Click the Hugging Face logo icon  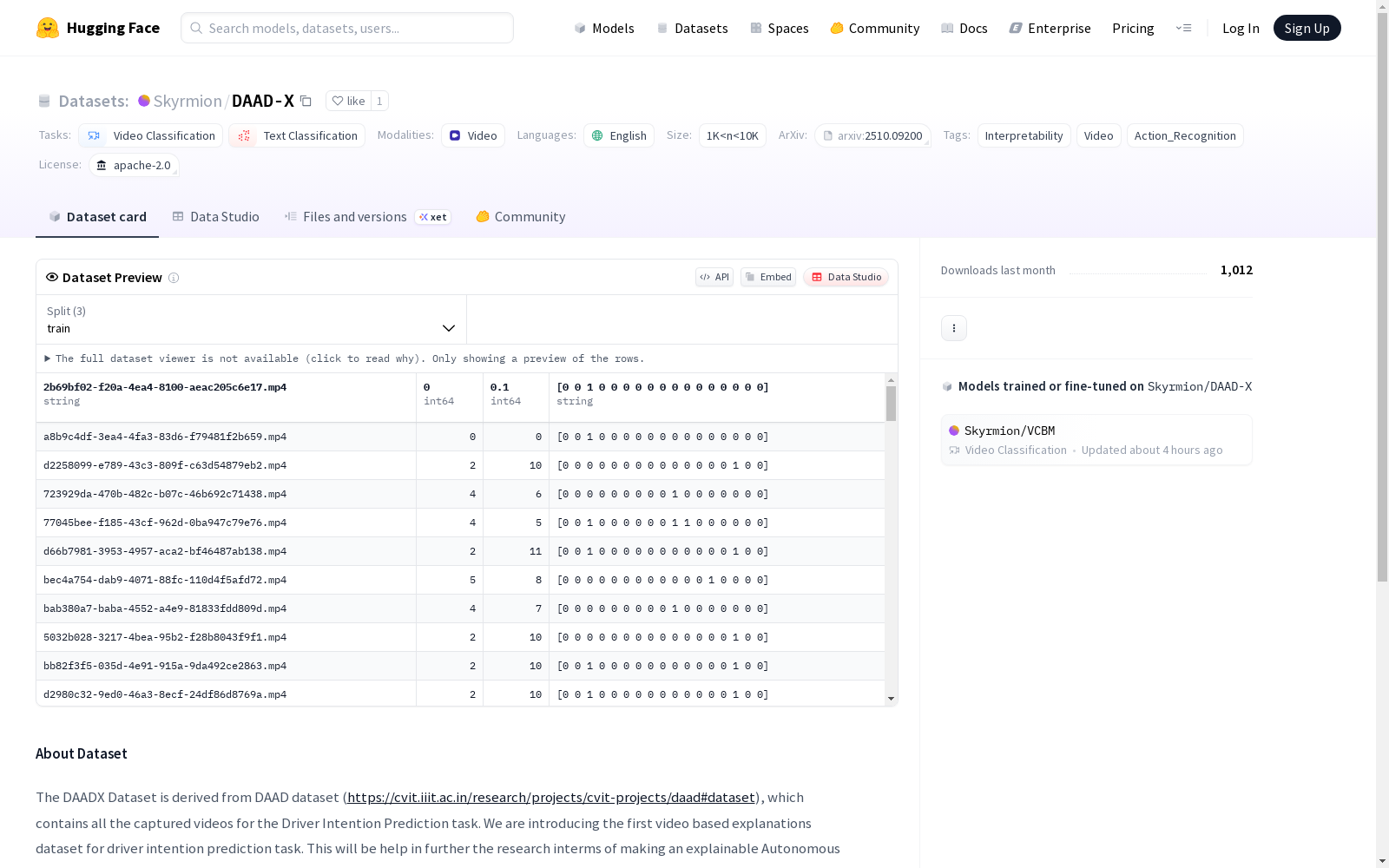point(48,28)
